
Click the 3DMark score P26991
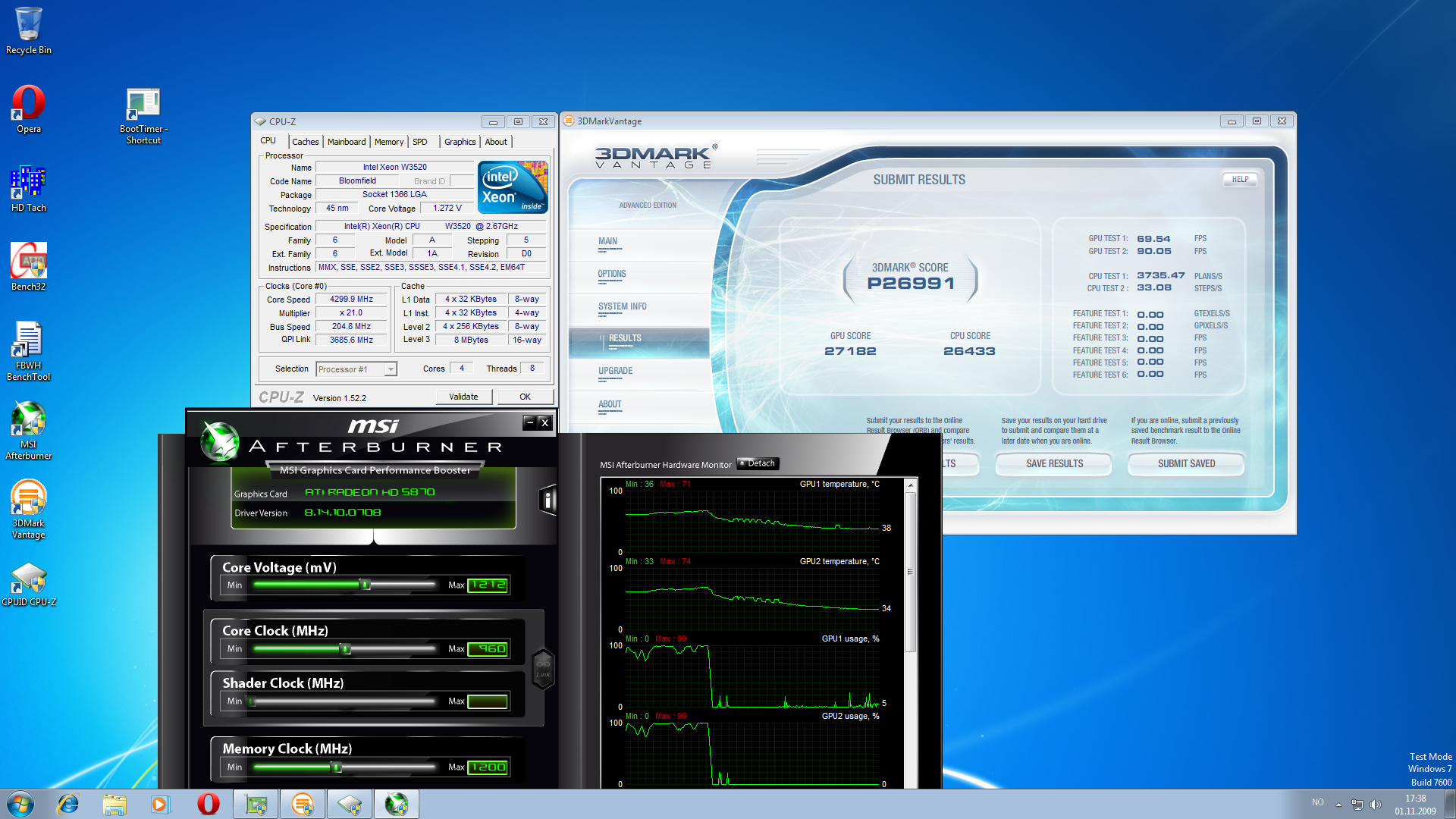tap(910, 284)
